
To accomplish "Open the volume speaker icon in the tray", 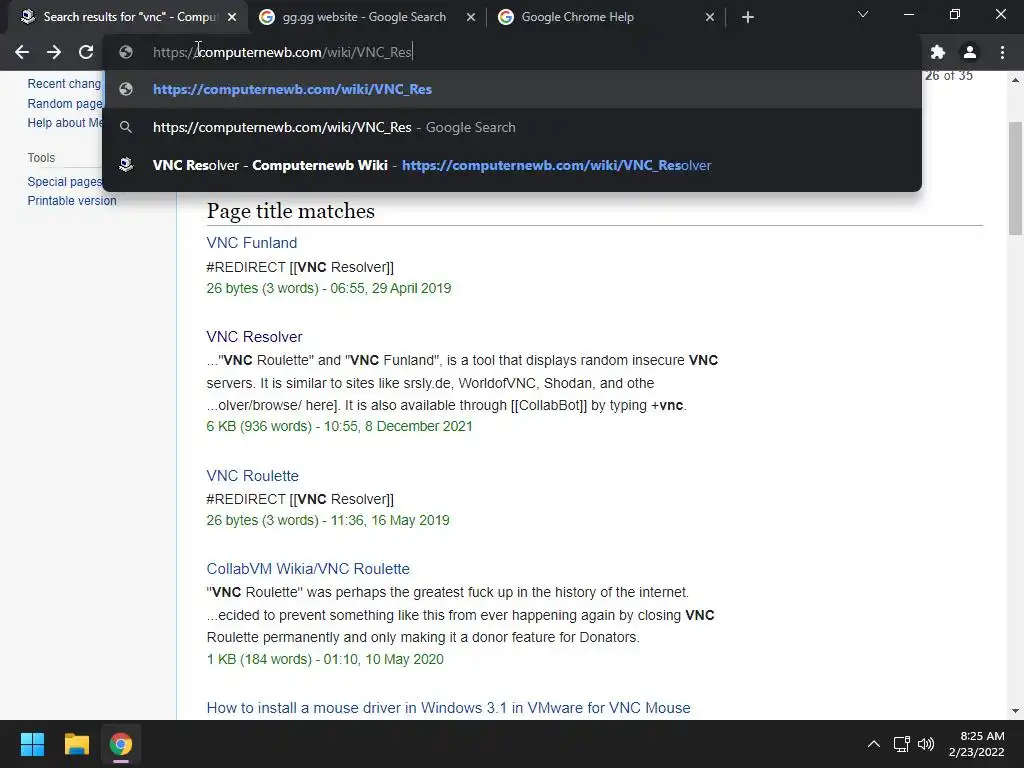I will point(925,744).
